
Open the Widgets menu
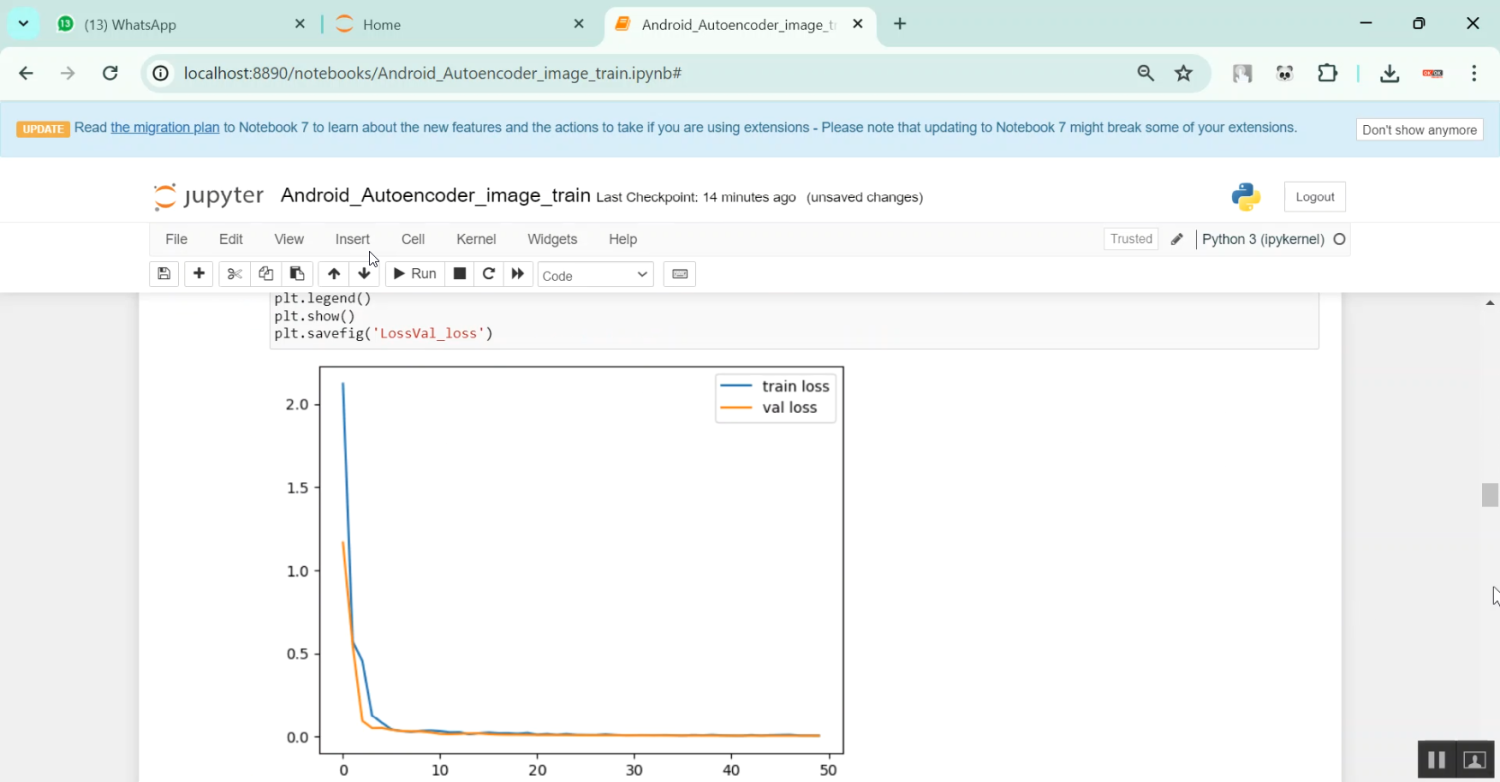(552, 239)
